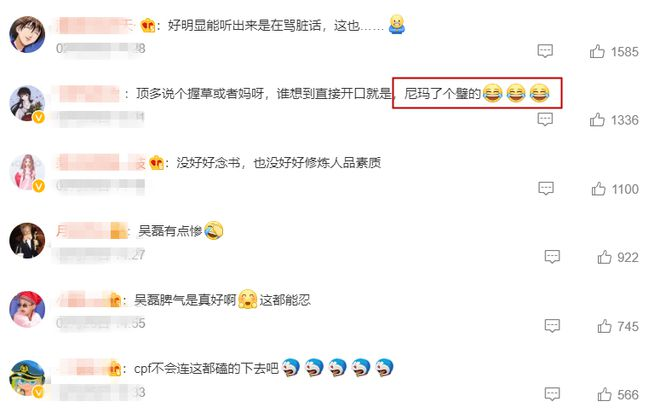Image resolution: width=660 pixels, height=419 pixels.
Task: Like the cpf comment with 566 likes
Action: 604,395
